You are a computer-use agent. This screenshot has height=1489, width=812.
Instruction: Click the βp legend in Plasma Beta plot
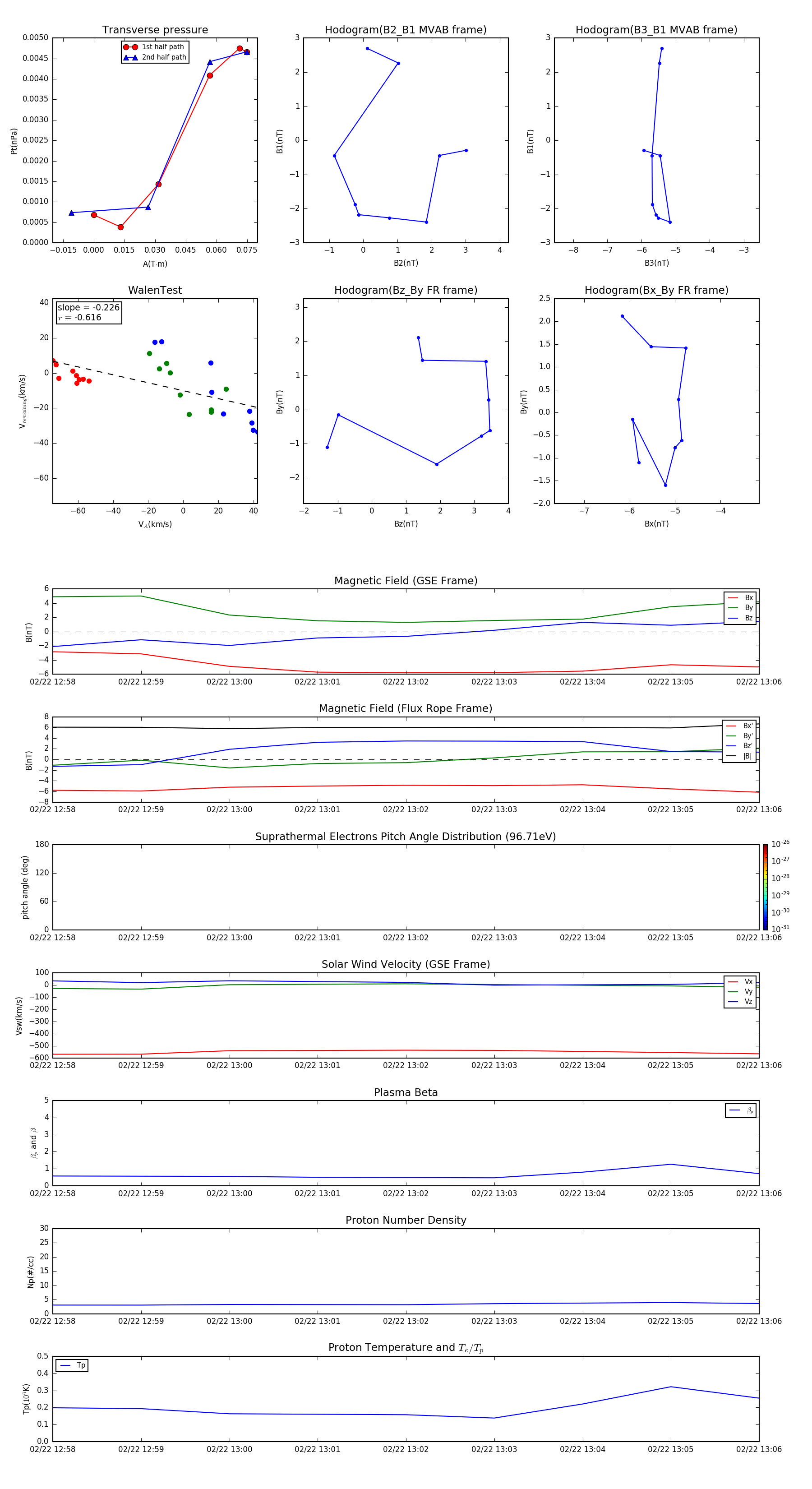(x=741, y=1110)
